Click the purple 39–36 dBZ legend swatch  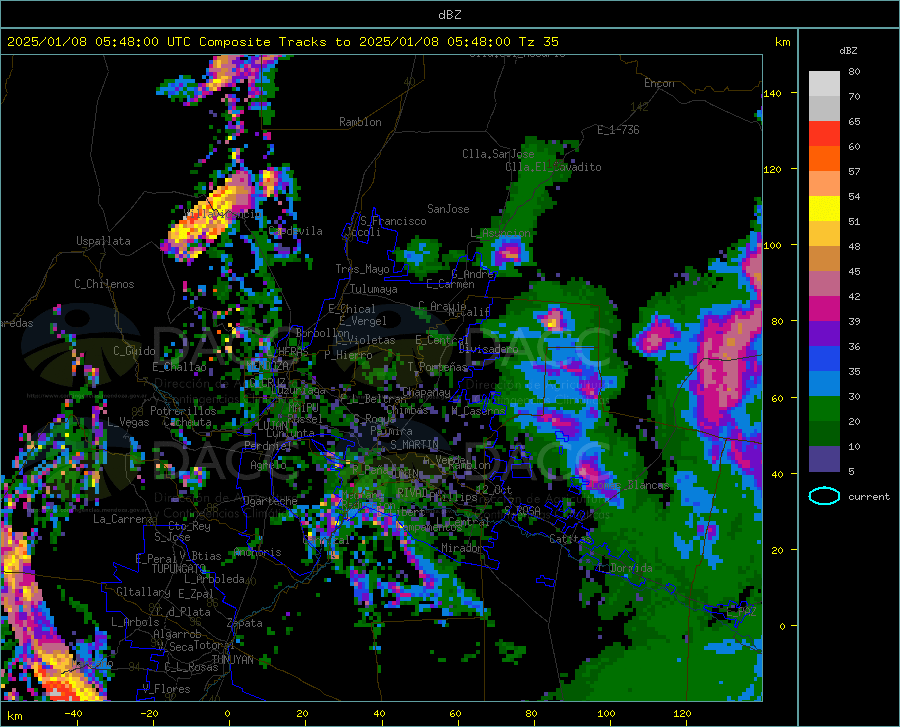click(824, 334)
